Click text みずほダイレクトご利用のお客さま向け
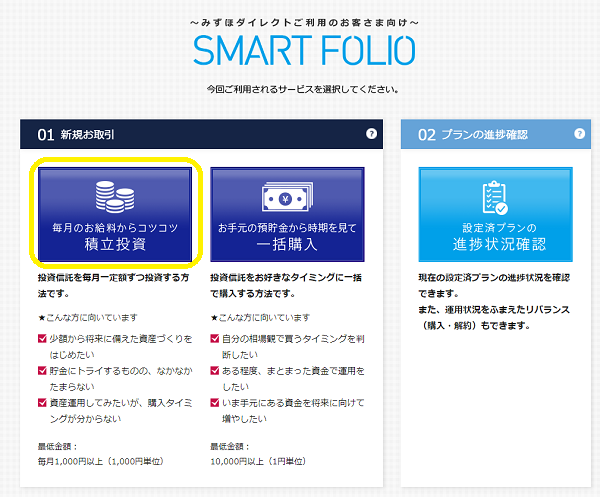Viewport: 600px width, 497px height. click(304, 23)
